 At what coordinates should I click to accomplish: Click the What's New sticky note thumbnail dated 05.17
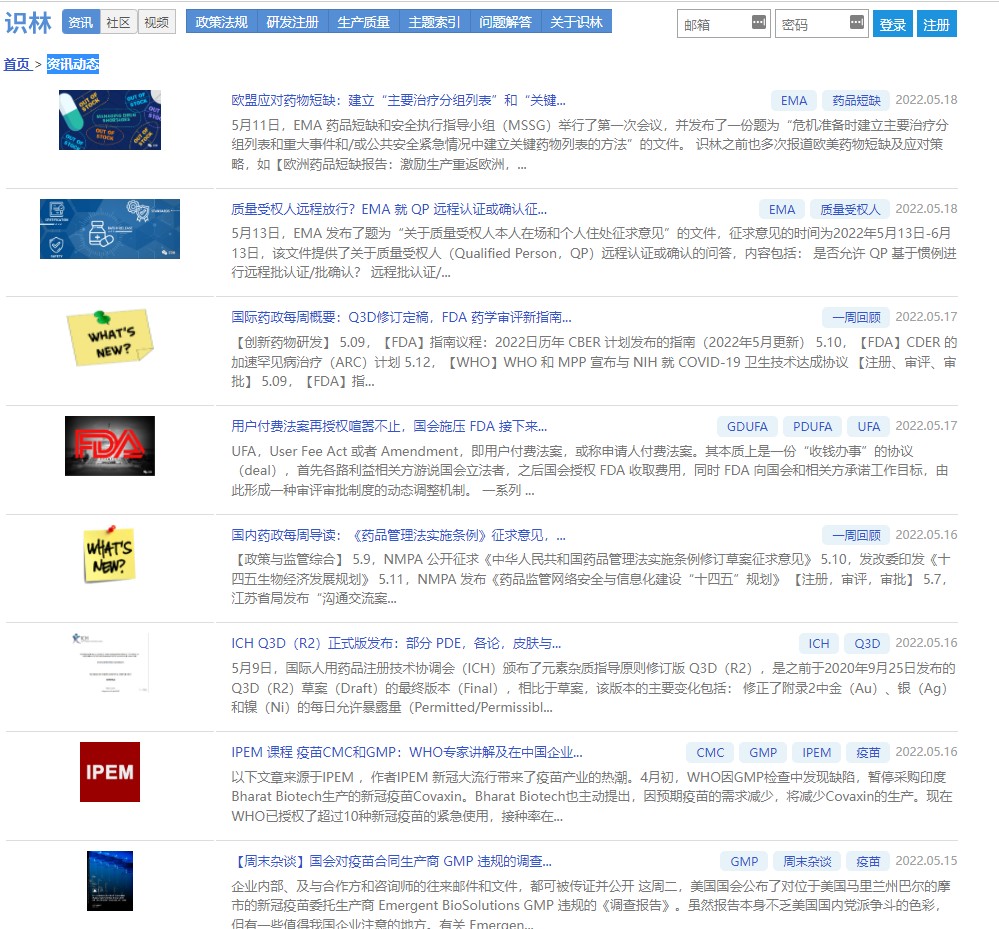(110, 337)
